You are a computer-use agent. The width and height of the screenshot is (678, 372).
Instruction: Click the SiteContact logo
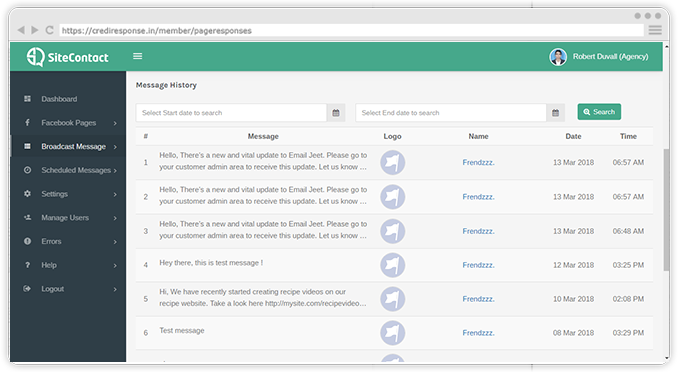pos(67,57)
